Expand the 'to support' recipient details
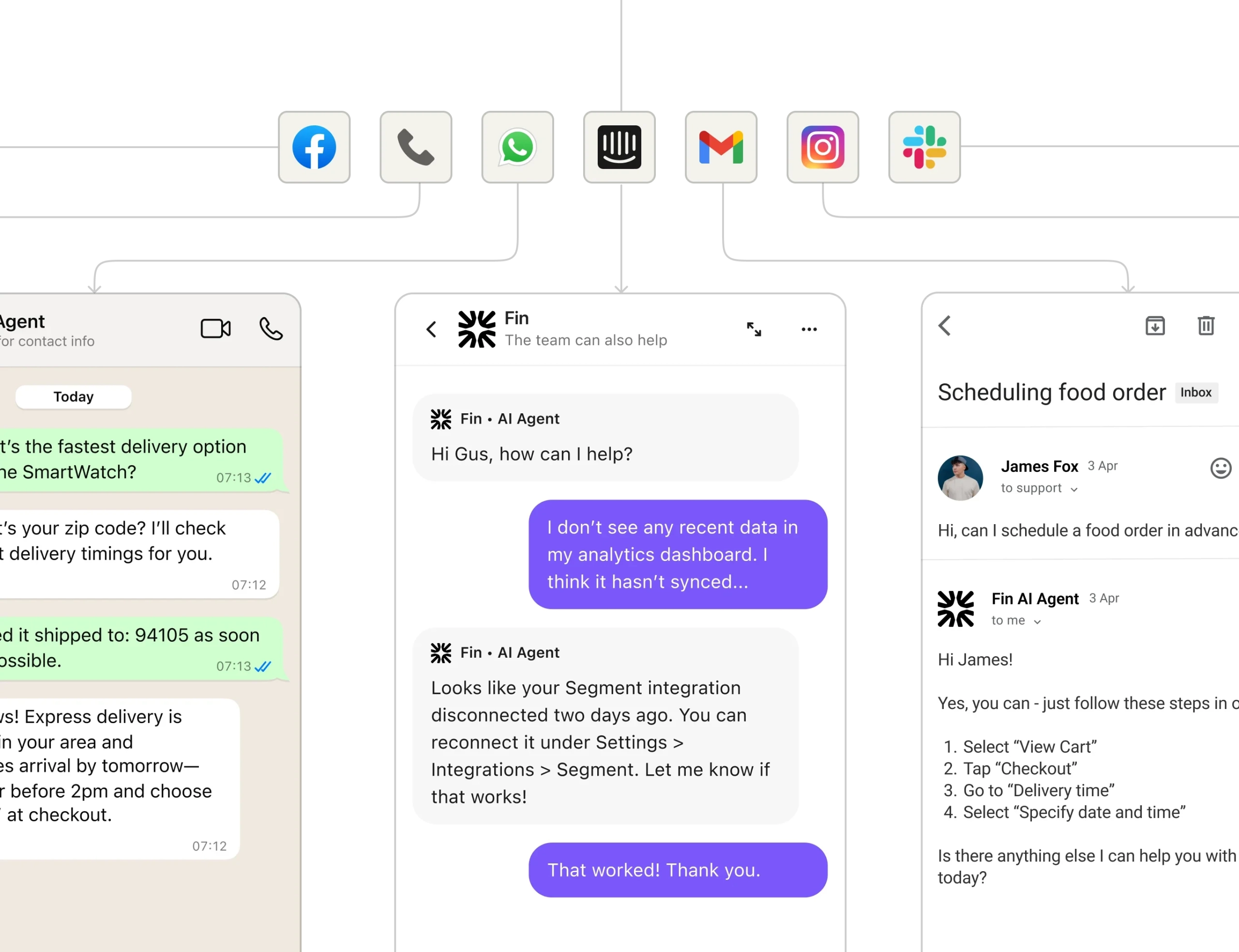This screenshot has width=1239, height=952. pyautogui.click(x=1073, y=489)
